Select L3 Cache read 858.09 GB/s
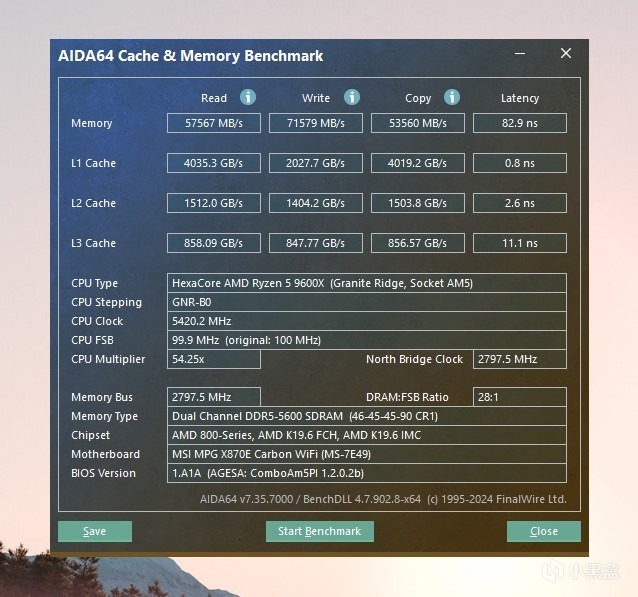Viewport: 638px width, 597px height. click(x=214, y=243)
